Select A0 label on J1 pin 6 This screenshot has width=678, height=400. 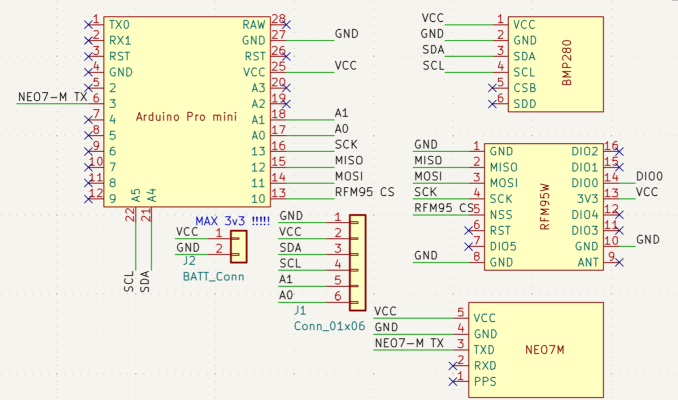point(286,295)
